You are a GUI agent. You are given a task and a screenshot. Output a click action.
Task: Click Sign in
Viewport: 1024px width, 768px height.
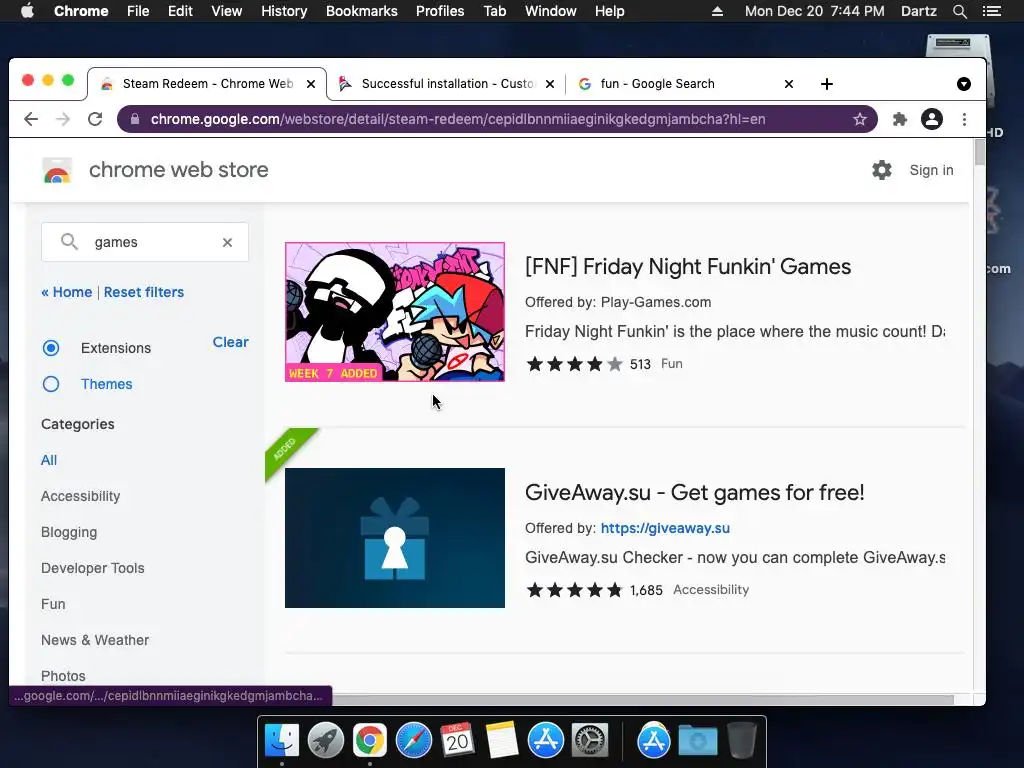pos(931,170)
